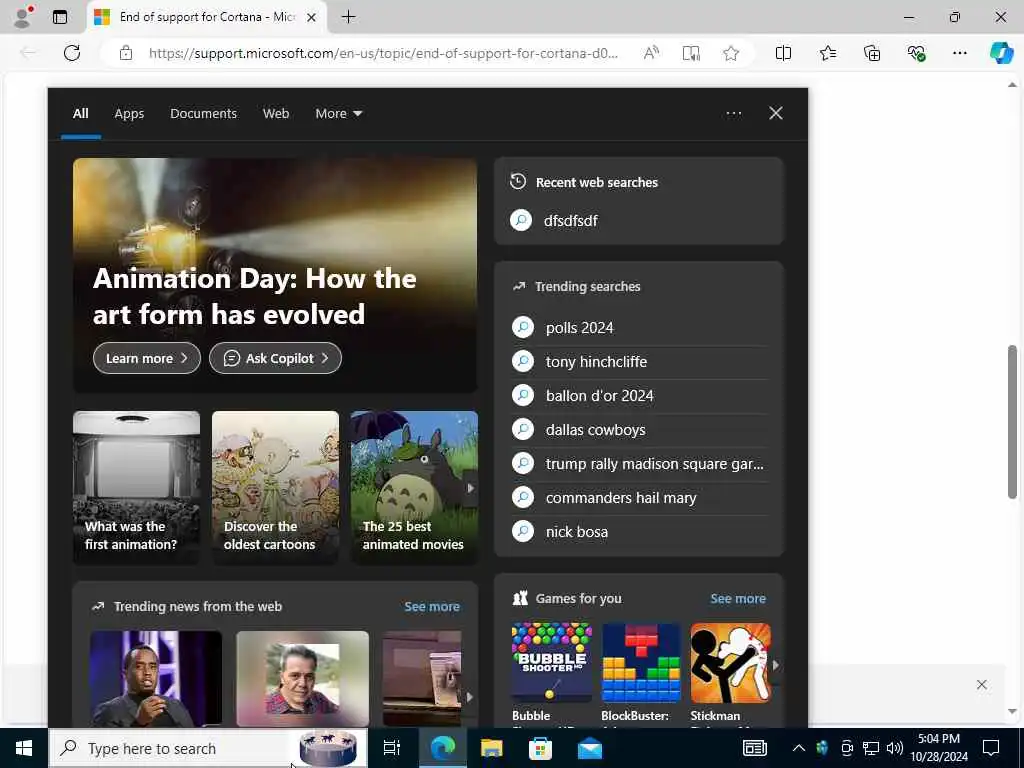Search trending tony hinchcliffe
Viewport: 1024px width, 768px height.
[x=639, y=361]
